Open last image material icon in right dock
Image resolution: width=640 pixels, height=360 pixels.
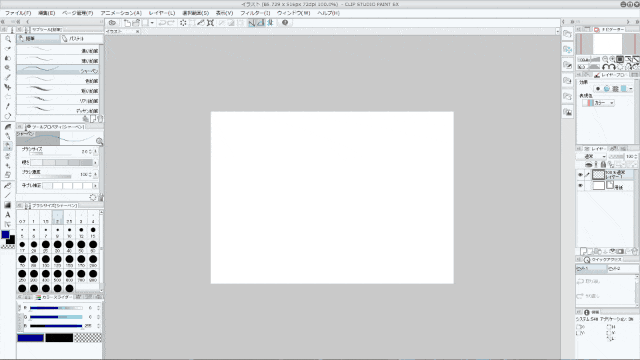(567, 112)
